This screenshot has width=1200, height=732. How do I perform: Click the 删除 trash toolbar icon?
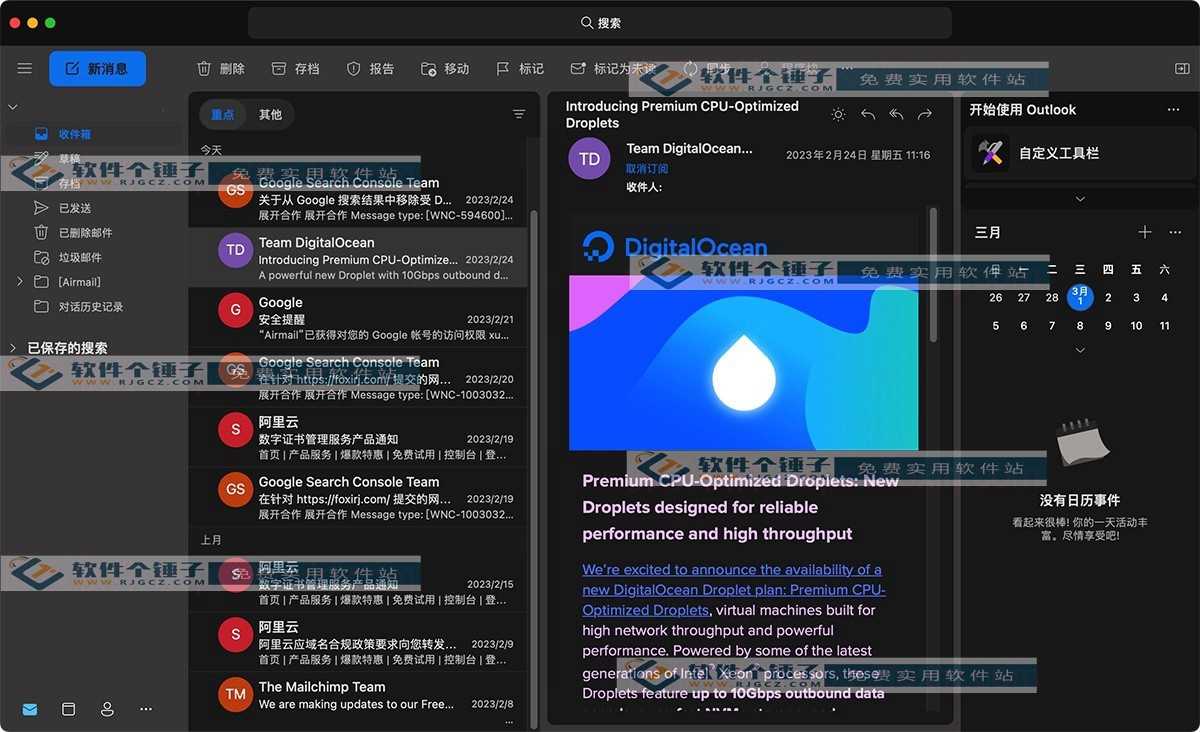click(x=204, y=69)
